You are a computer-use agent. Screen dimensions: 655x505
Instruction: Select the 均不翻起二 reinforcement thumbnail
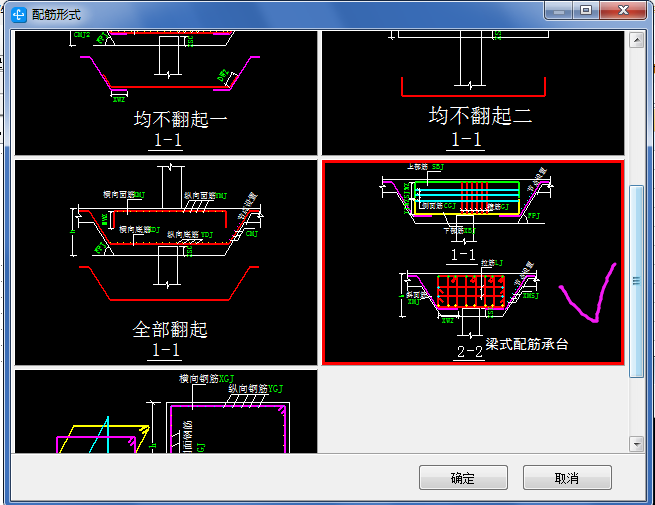click(x=473, y=93)
